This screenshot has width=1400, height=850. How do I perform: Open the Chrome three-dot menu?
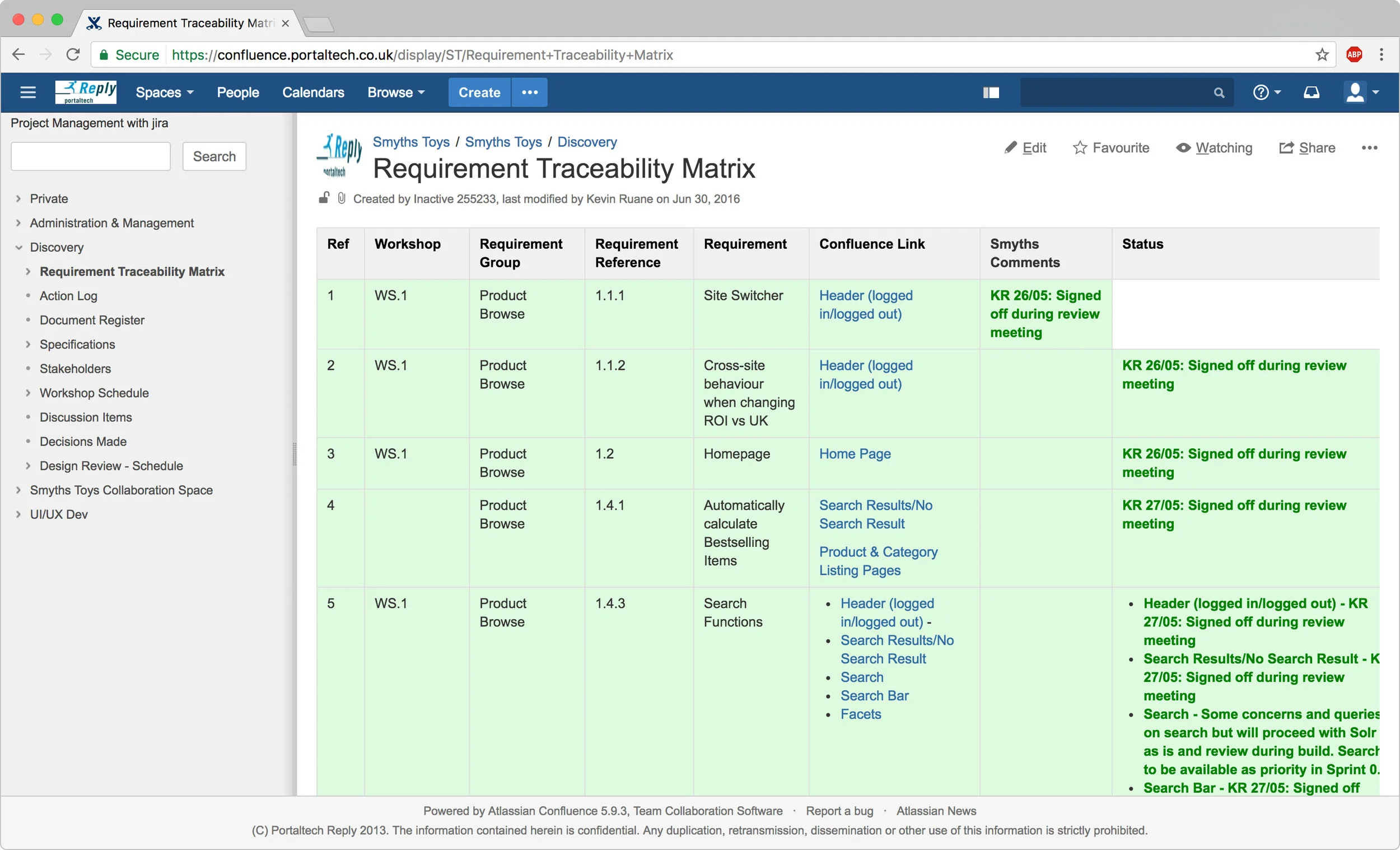pos(1382,54)
